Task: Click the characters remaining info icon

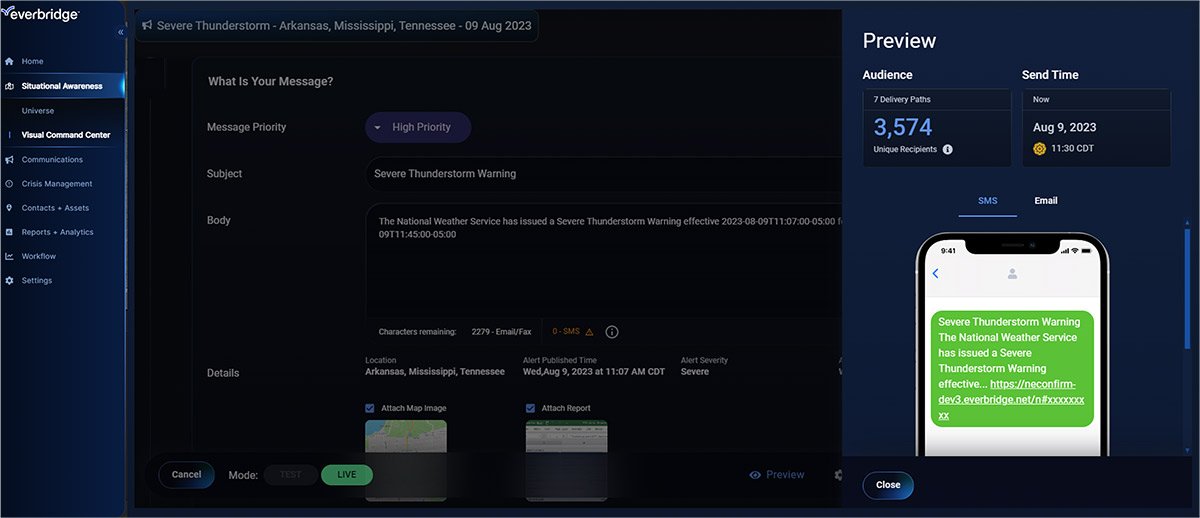Action: coord(612,332)
